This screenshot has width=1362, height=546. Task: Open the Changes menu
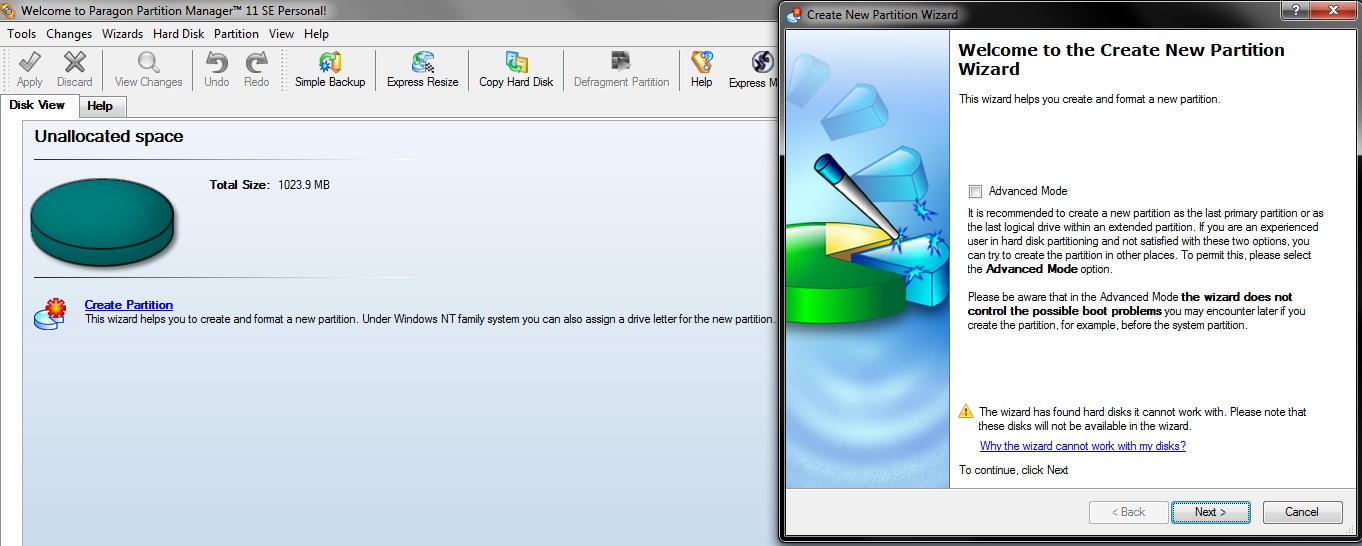tap(69, 34)
